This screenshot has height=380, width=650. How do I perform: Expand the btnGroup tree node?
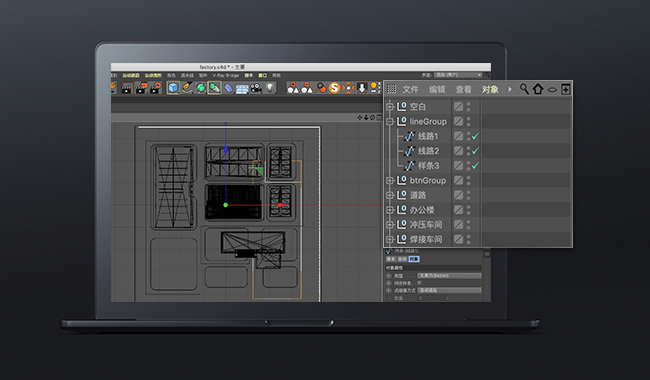point(390,180)
